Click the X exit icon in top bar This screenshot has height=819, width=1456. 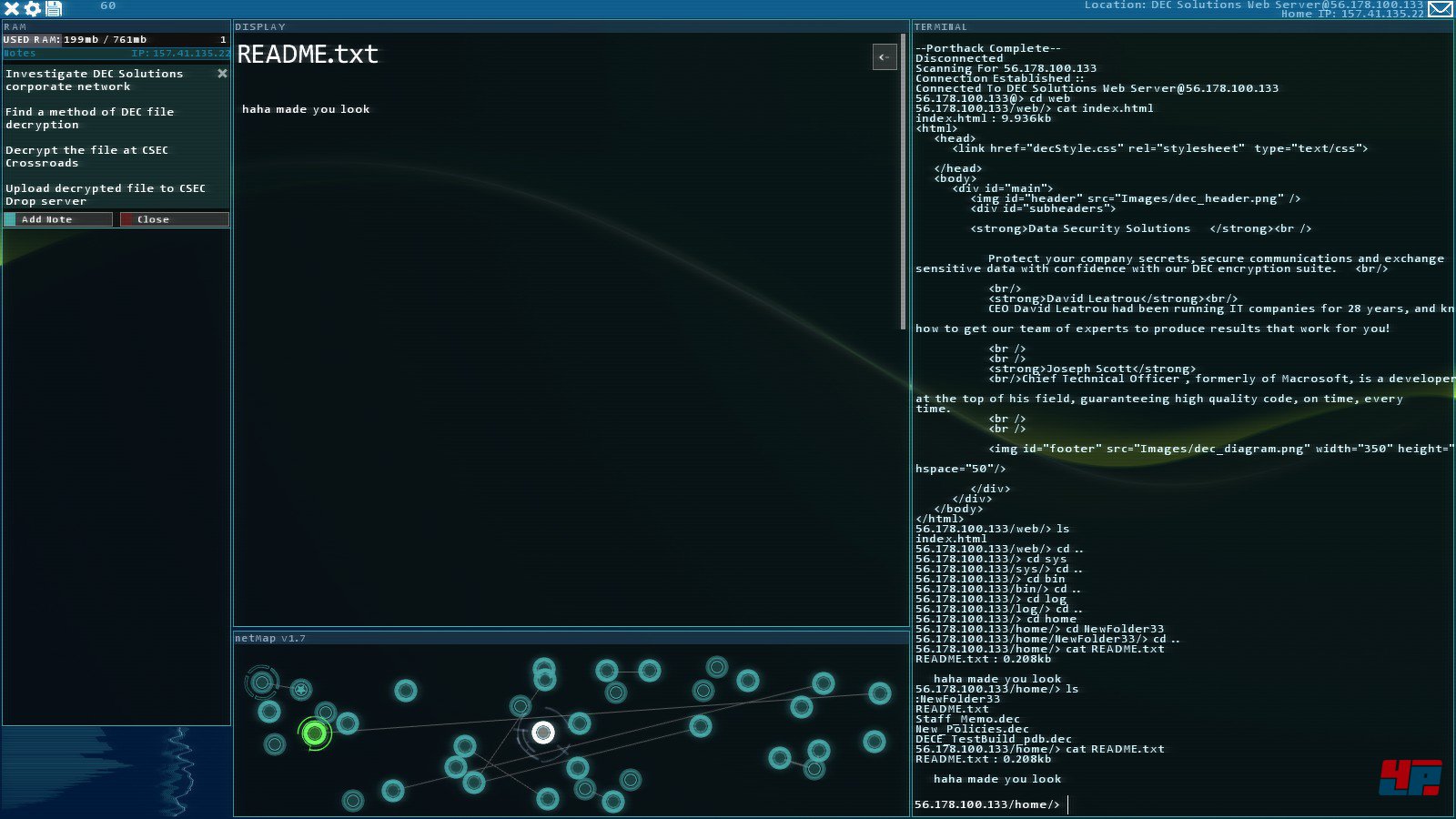pos(12,8)
